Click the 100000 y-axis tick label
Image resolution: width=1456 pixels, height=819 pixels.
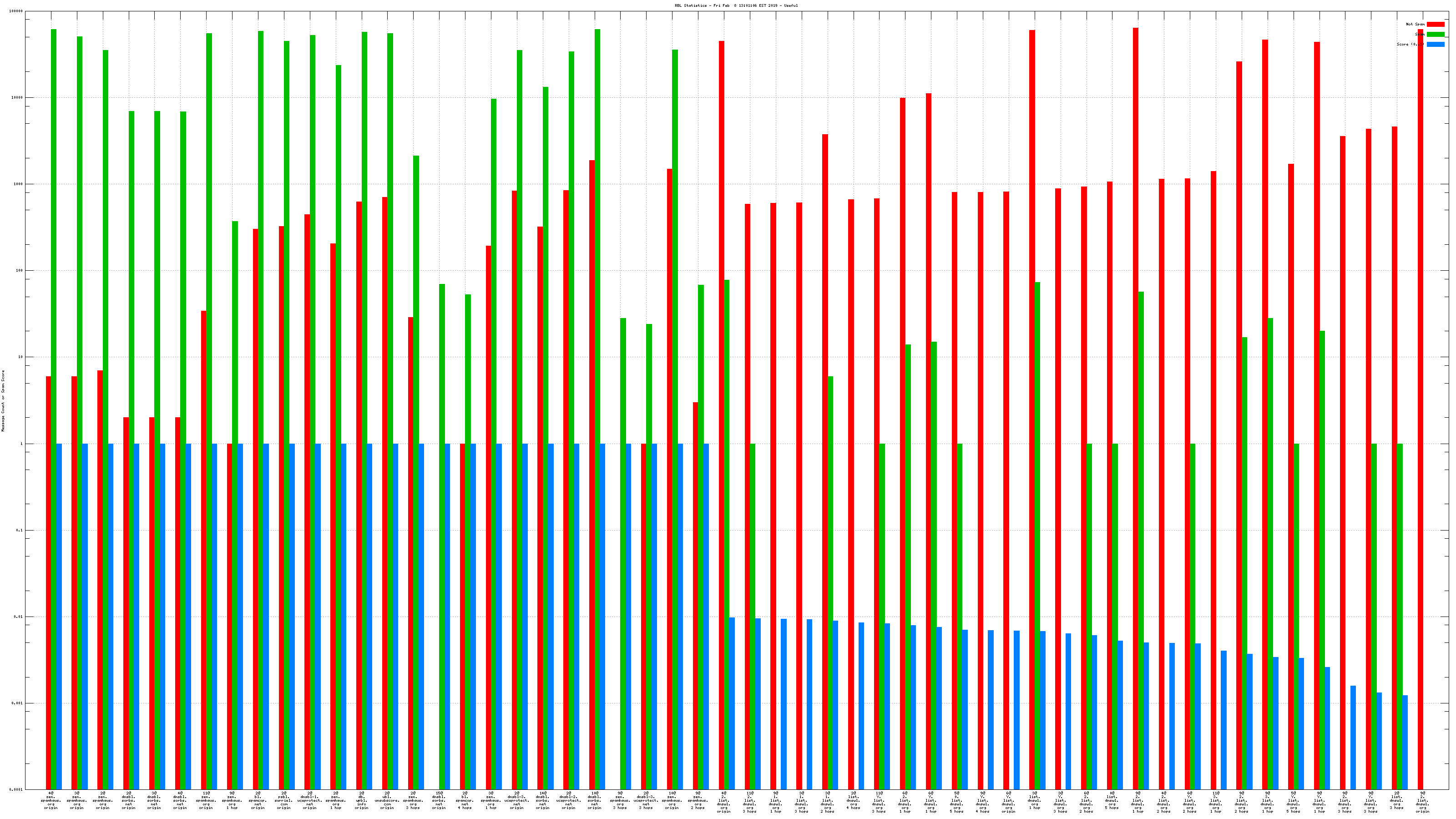(16, 11)
